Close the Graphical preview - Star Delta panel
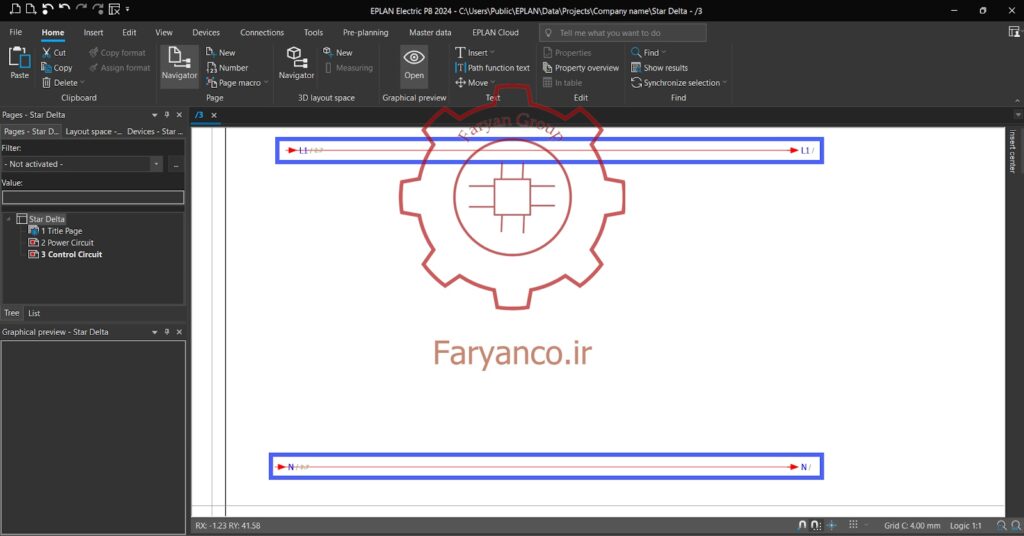The width and height of the screenshot is (1024, 536). point(180,332)
